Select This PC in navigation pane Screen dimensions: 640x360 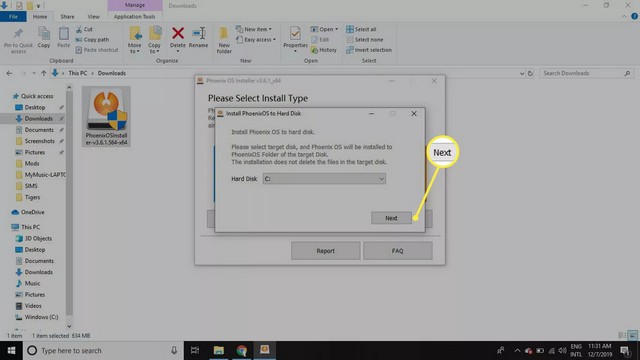coord(30,227)
